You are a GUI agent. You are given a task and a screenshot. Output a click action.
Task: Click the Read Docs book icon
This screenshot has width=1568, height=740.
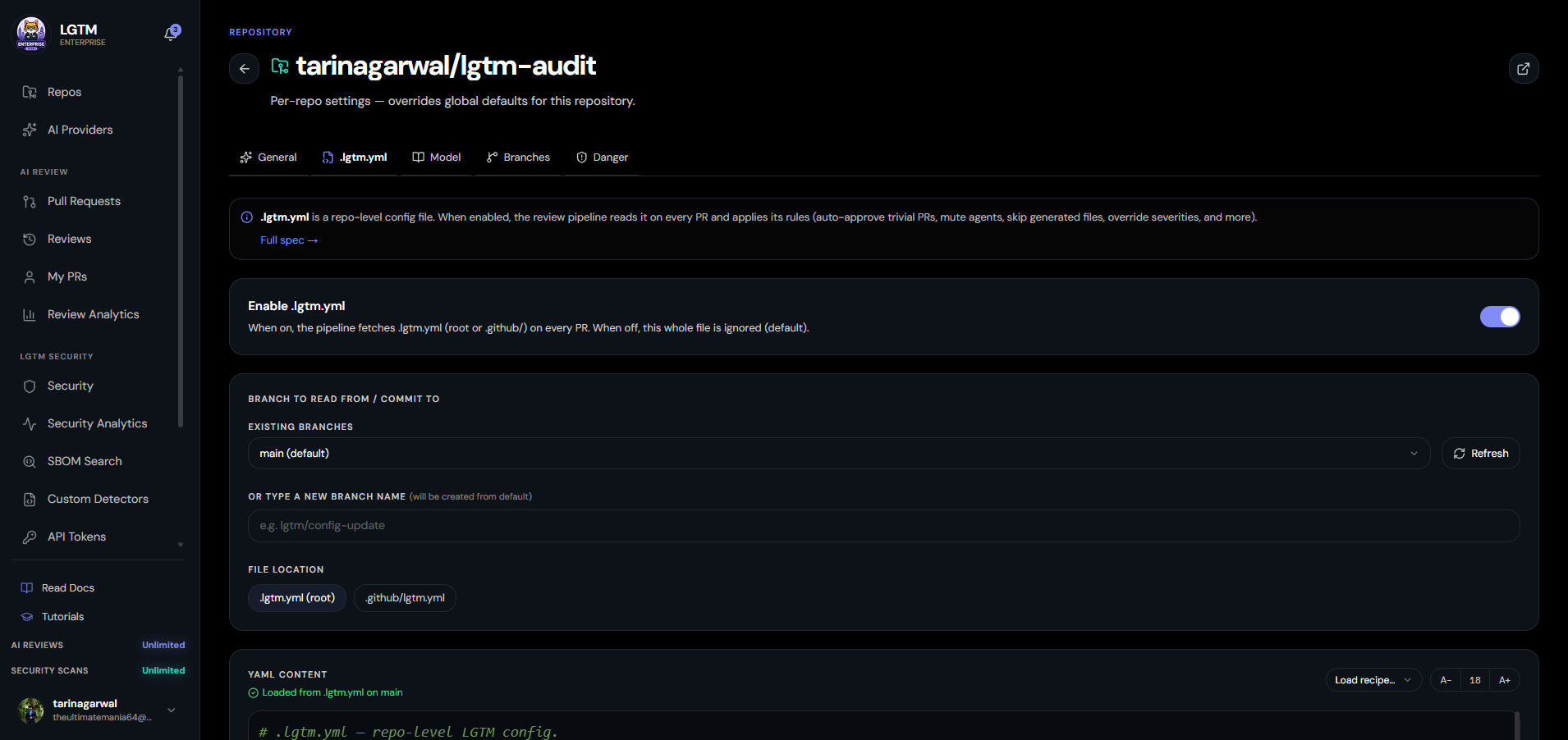pos(27,588)
